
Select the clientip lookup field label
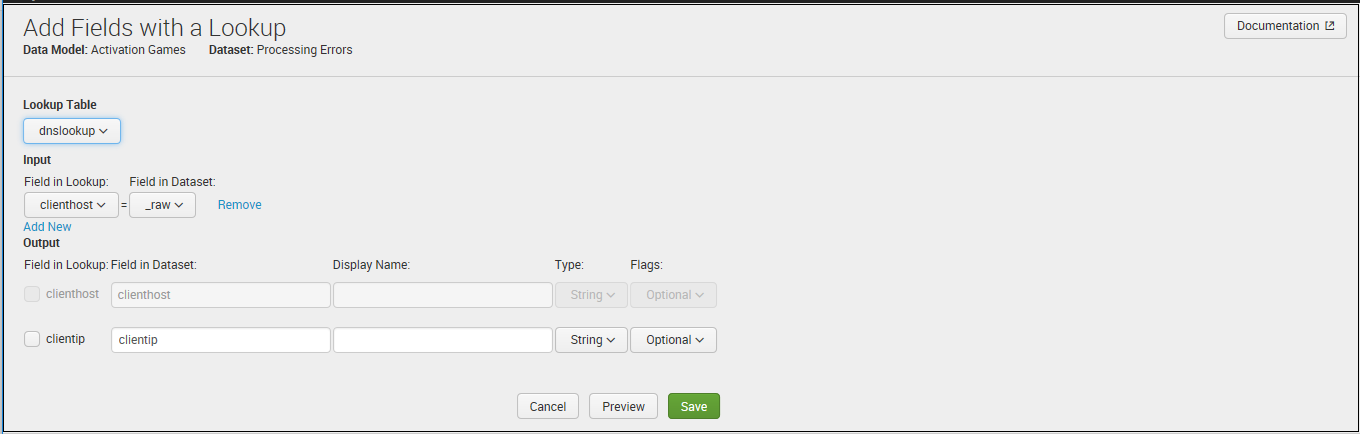65,339
